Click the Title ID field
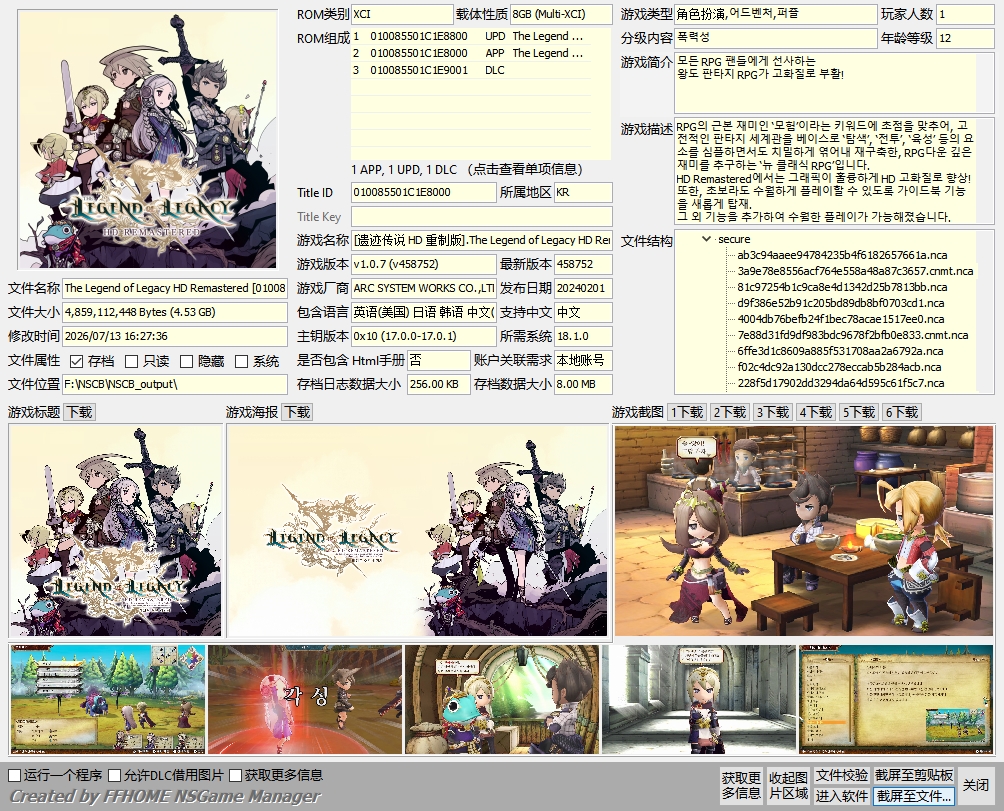 tap(423, 192)
